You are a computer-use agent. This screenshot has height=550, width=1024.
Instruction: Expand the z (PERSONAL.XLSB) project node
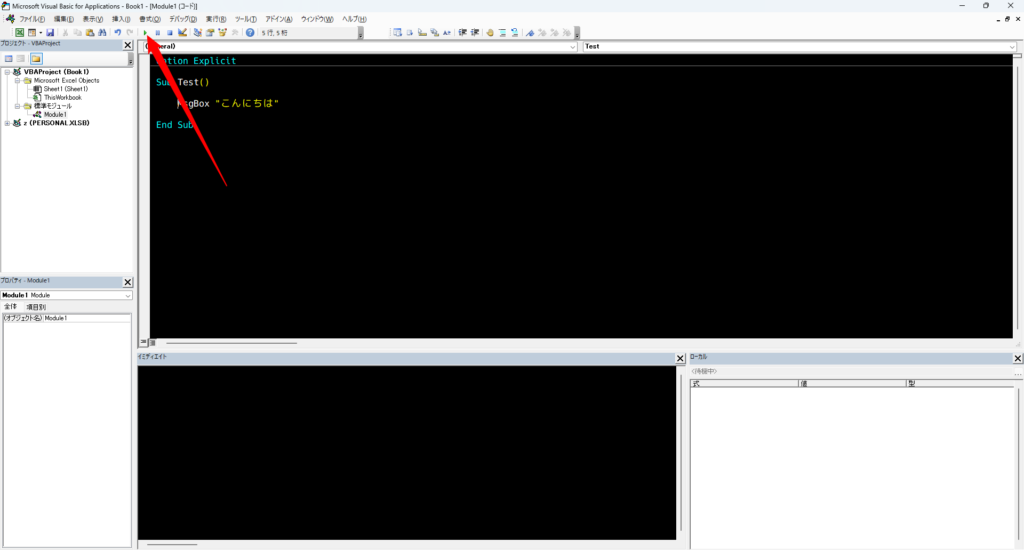[7, 123]
